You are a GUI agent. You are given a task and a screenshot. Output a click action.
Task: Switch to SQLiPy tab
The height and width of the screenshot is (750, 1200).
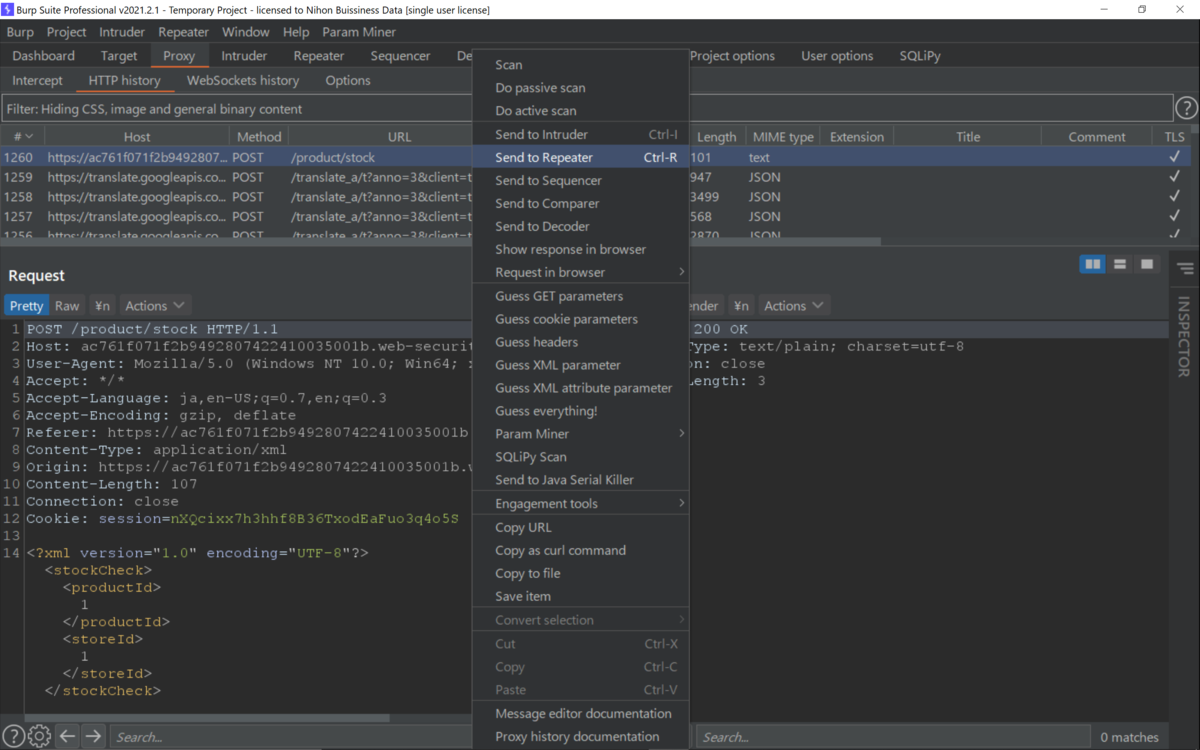click(x=920, y=56)
